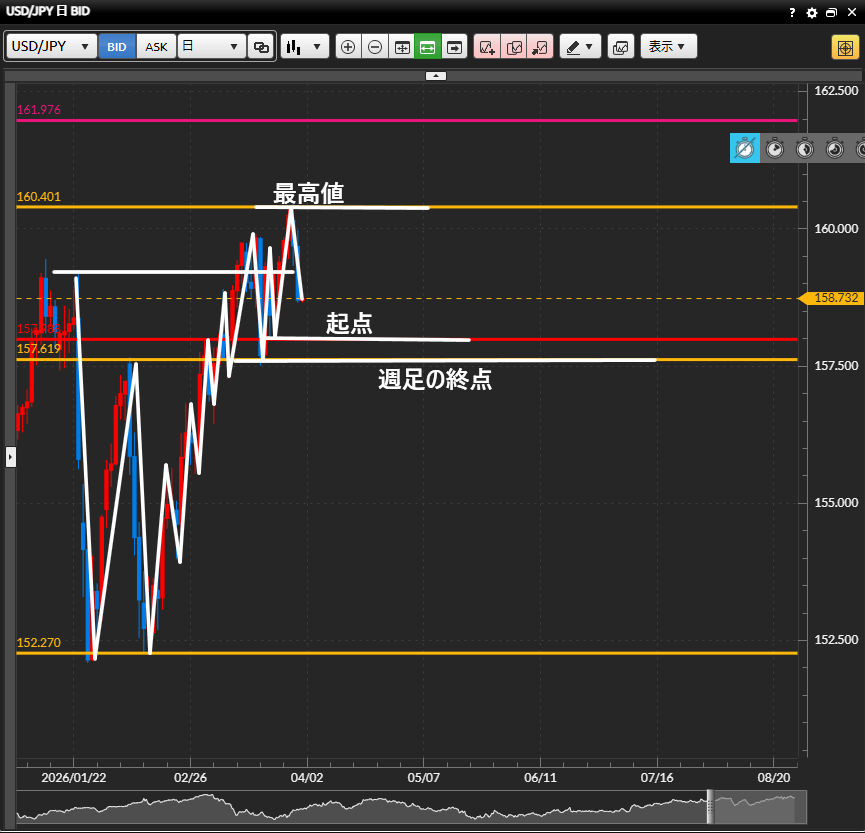Click the overview navigator range handle
The width and height of the screenshot is (865, 833).
(x=712, y=806)
